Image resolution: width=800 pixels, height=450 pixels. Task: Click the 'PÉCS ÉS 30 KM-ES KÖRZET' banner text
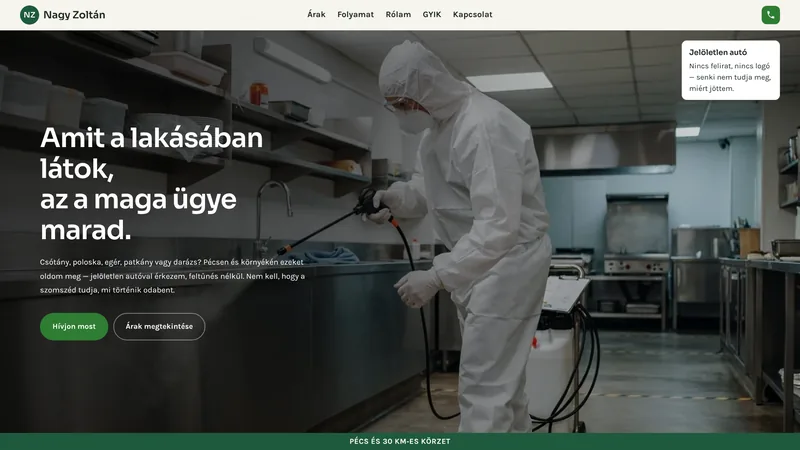(400, 441)
